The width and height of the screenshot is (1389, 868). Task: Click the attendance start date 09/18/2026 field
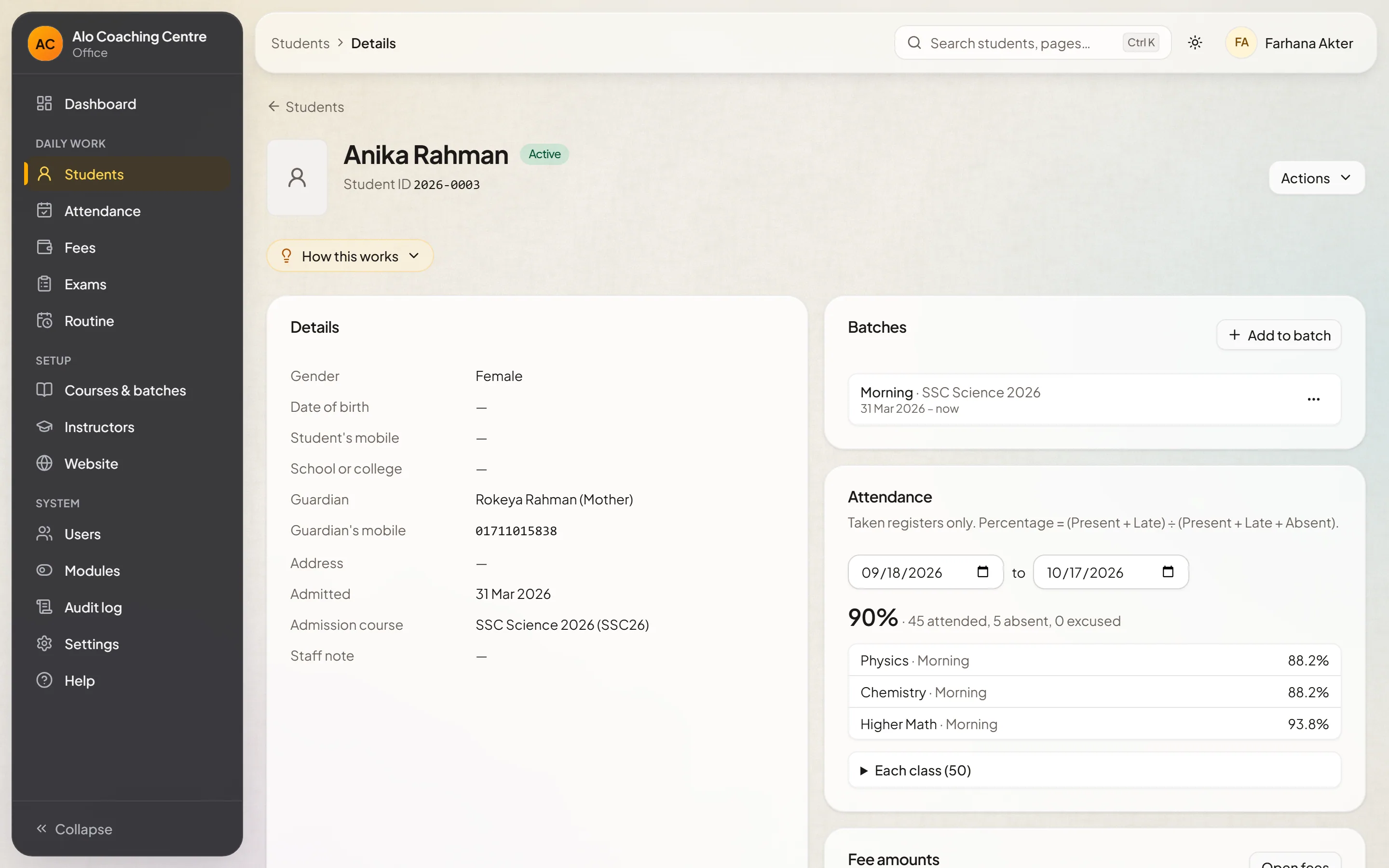point(925,572)
